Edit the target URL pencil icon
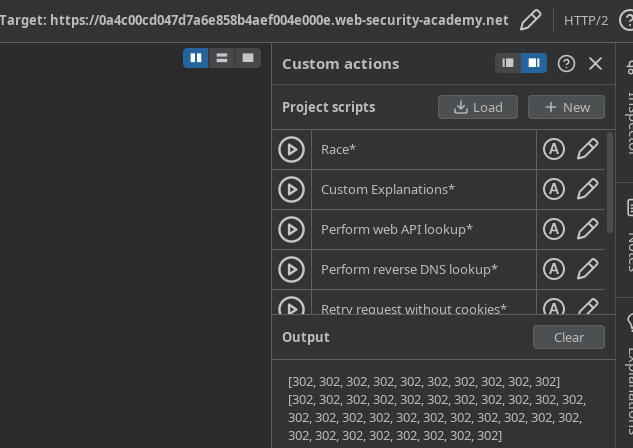 click(x=531, y=19)
